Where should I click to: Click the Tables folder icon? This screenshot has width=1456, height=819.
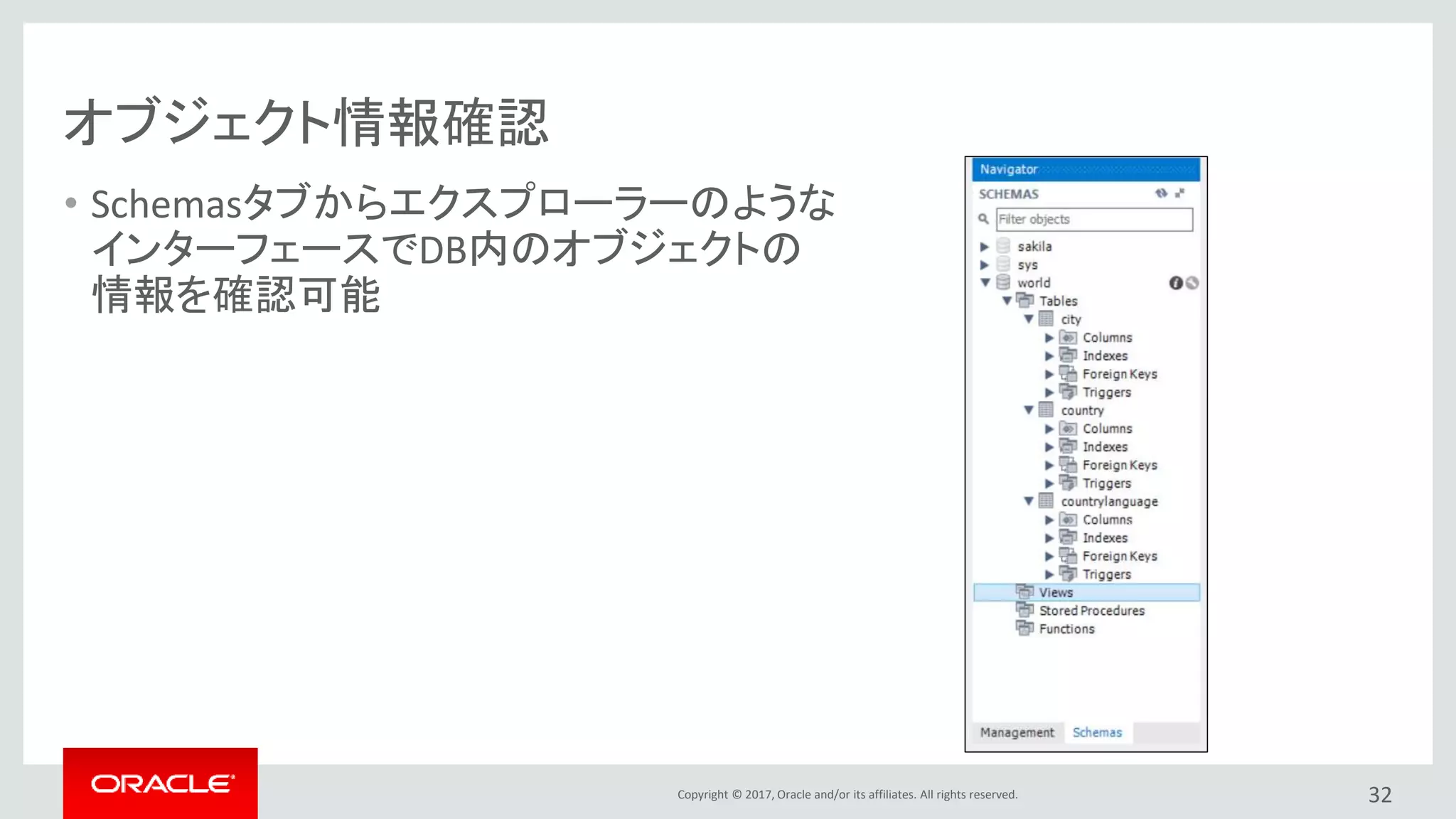(x=1024, y=300)
